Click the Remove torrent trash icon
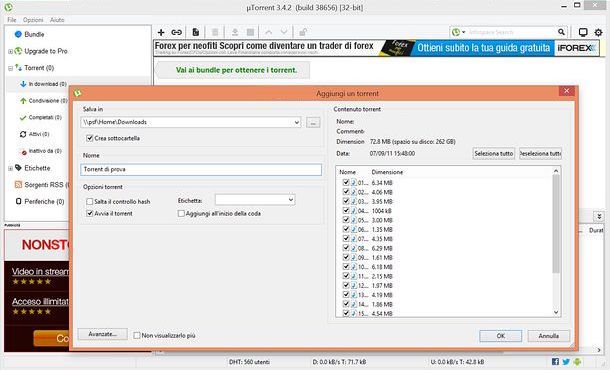 pyautogui.click(x=215, y=32)
